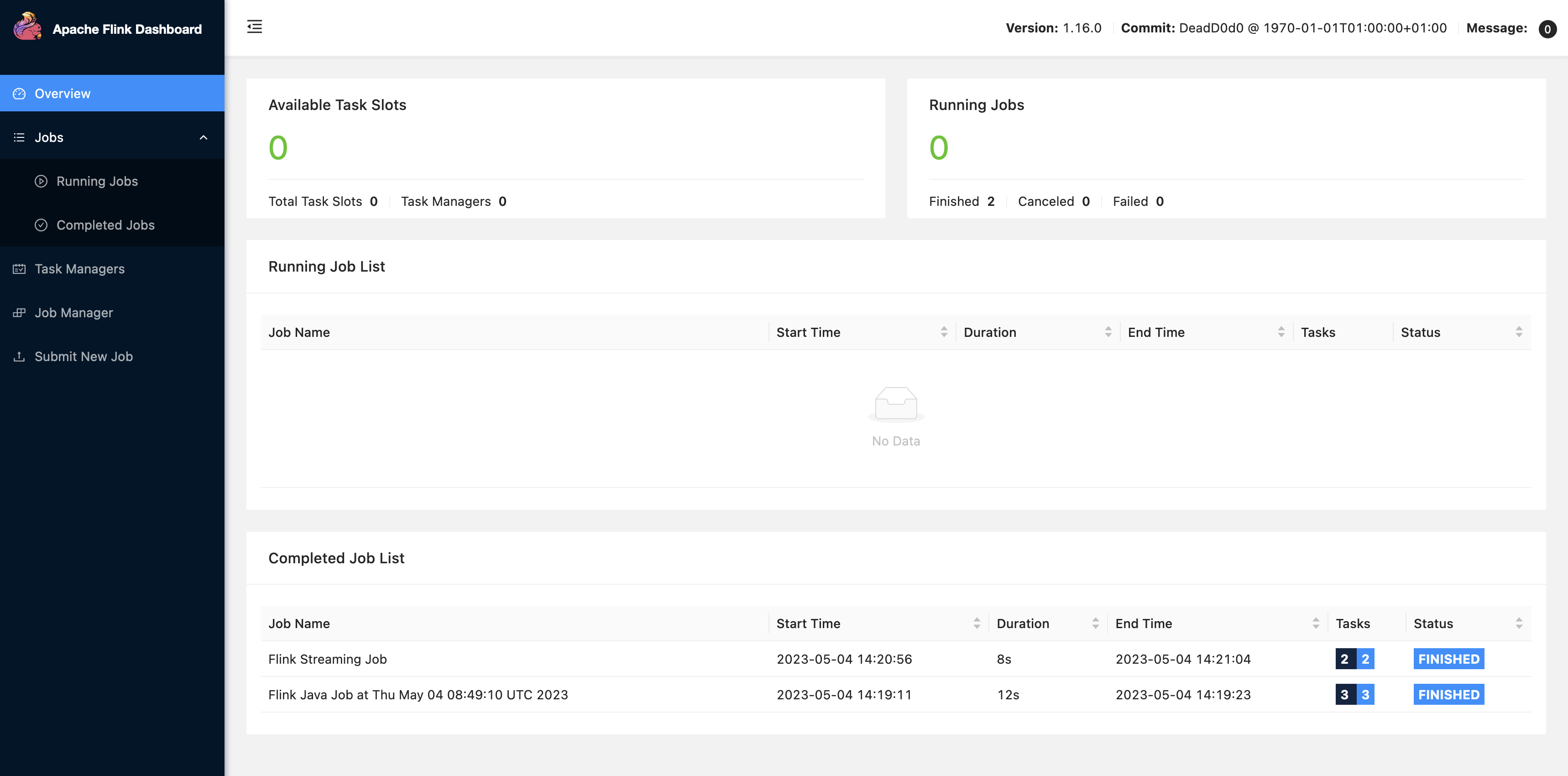Click the Jobs section collapse icon
This screenshot has width=1568, height=776.
pos(203,136)
